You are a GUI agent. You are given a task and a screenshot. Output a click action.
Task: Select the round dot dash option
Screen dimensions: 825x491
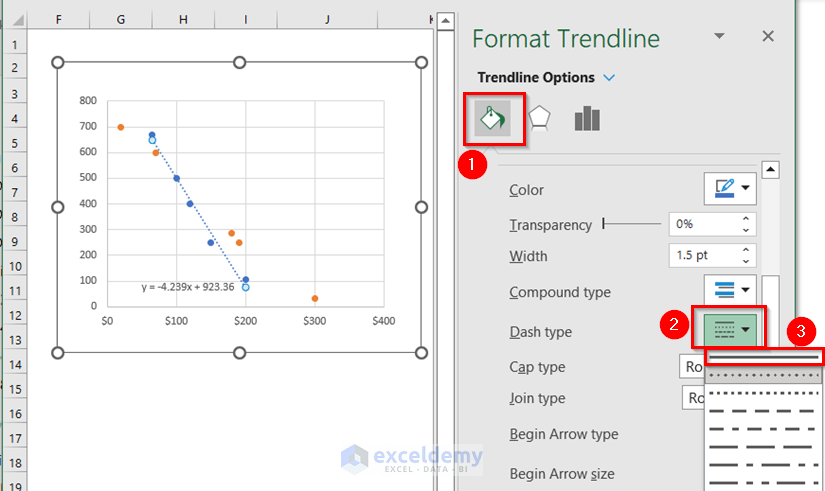[x=764, y=375]
